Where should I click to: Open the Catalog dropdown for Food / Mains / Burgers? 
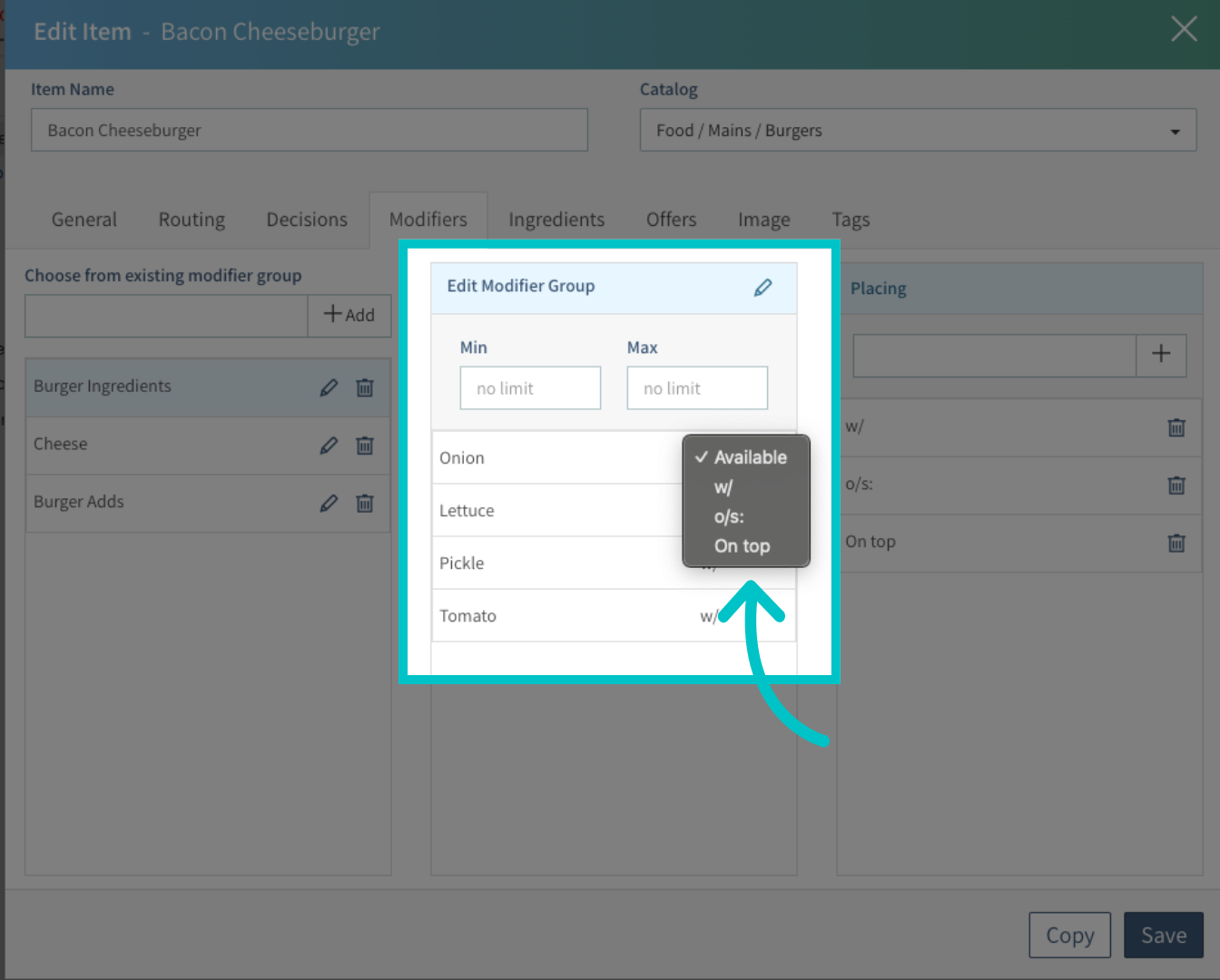pos(1172,130)
